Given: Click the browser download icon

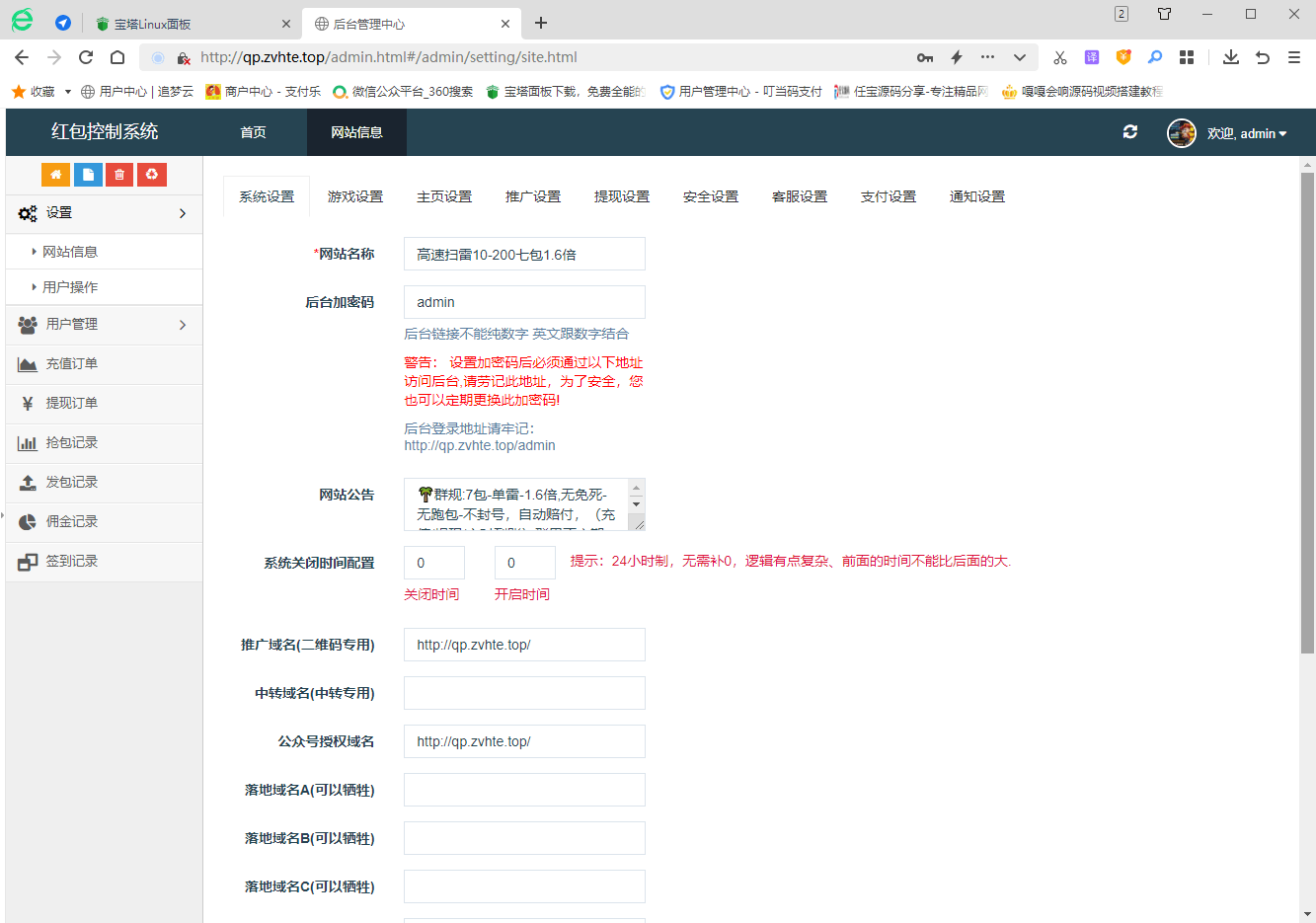Looking at the screenshot, I should [1230, 57].
